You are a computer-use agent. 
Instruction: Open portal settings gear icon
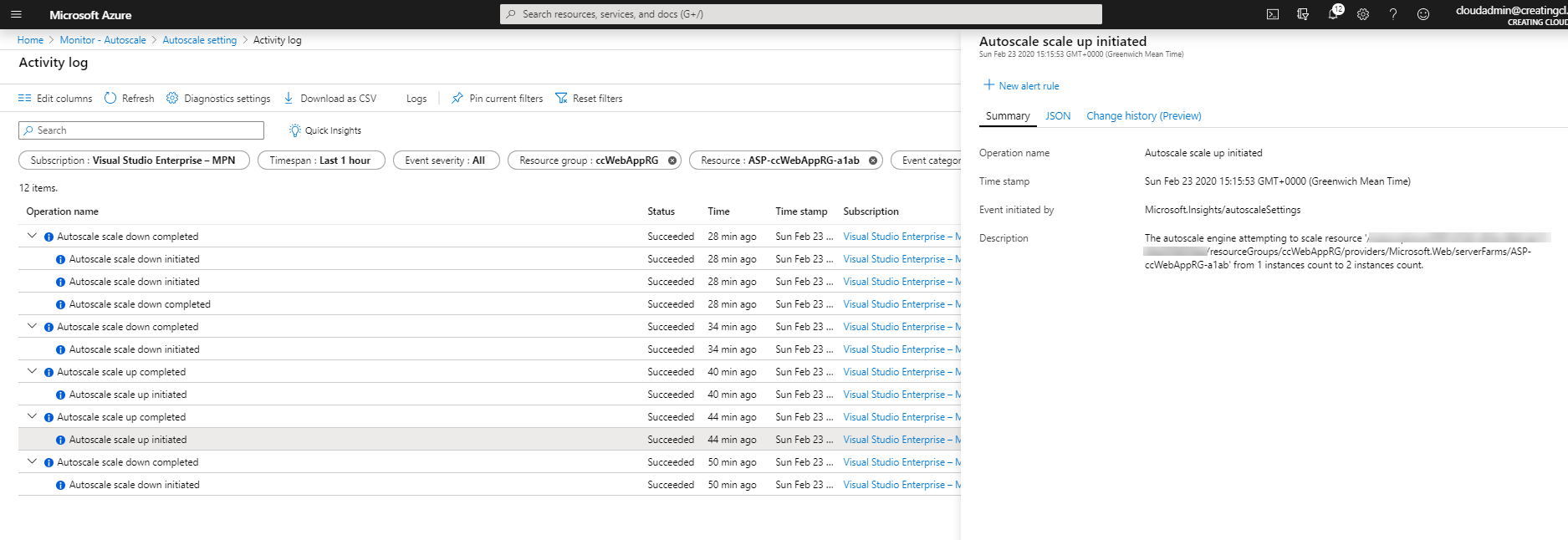1363,14
